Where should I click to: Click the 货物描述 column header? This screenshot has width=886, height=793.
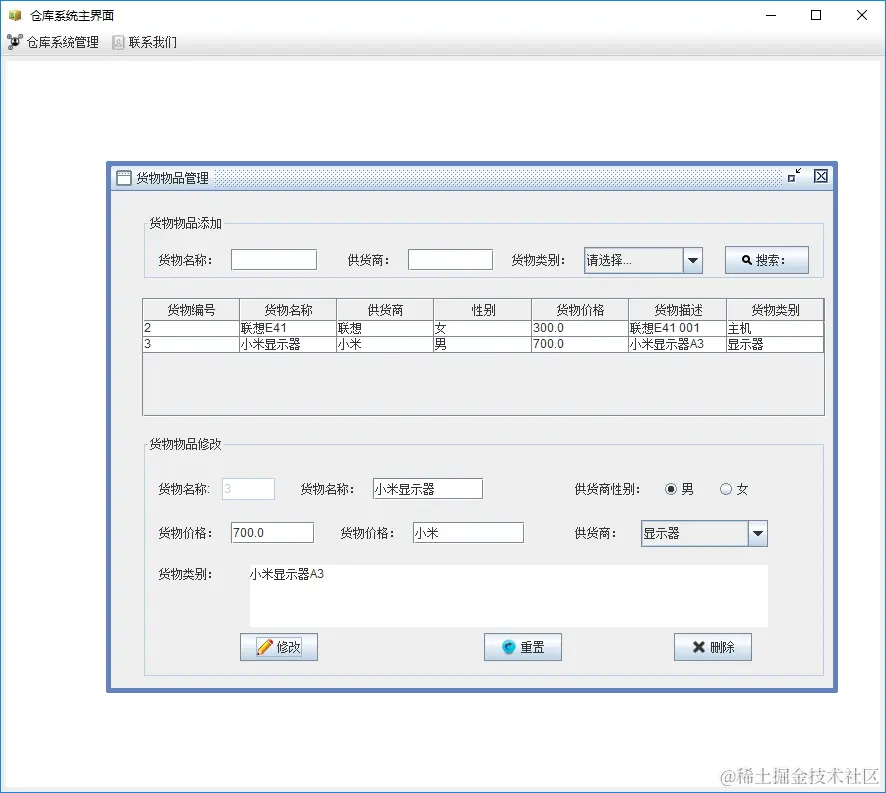coord(678,310)
